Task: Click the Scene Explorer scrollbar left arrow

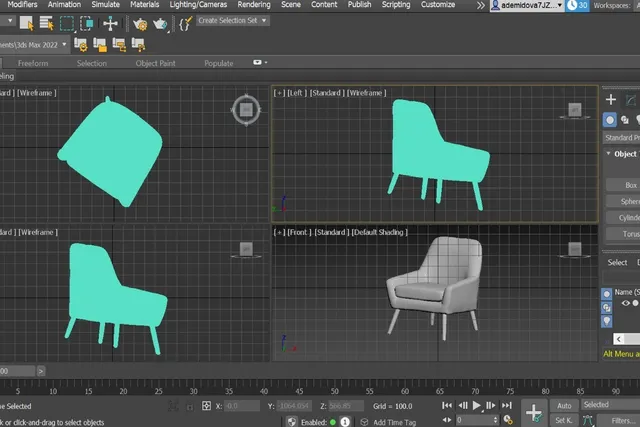Action: pos(619,339)
